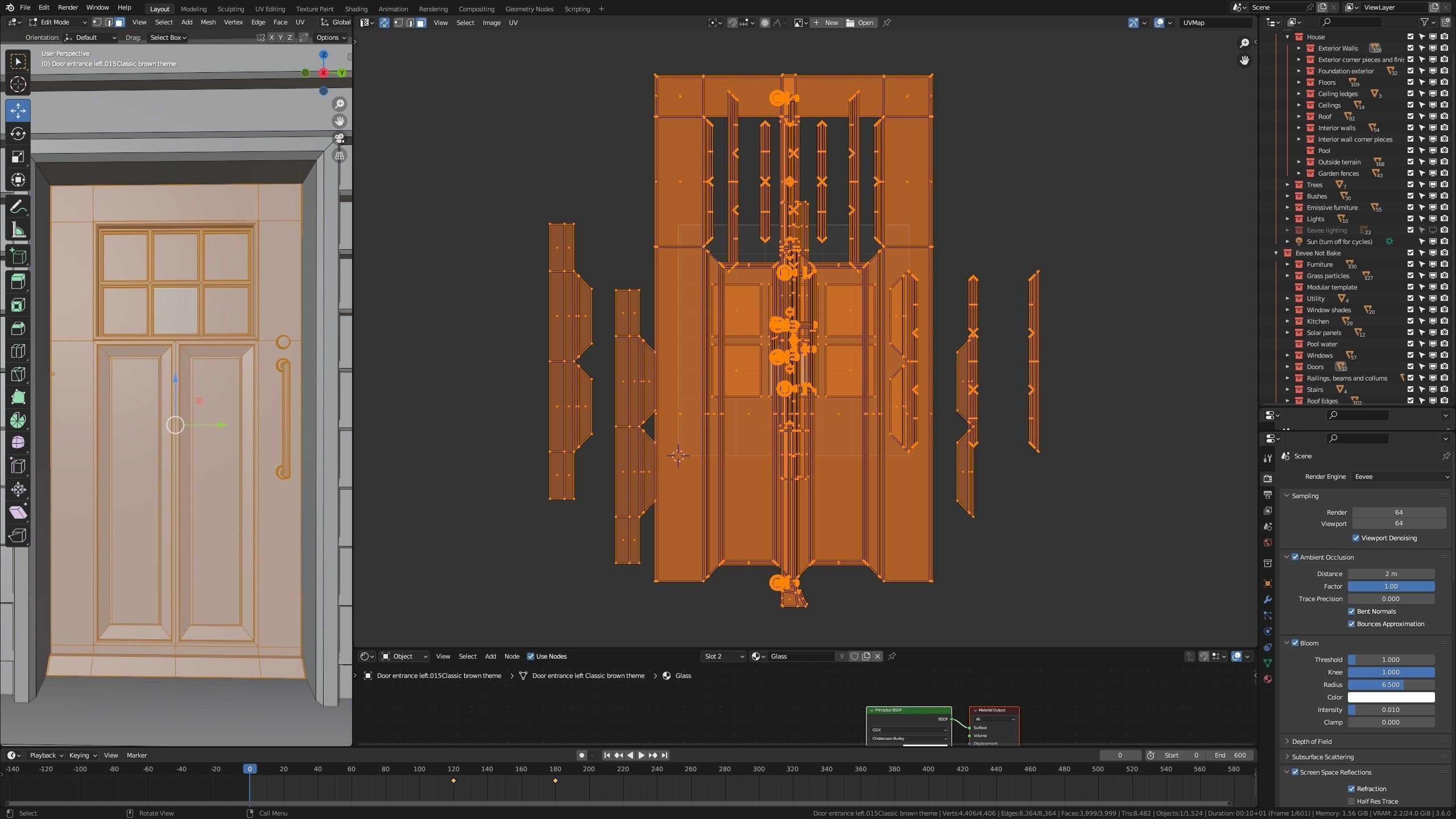Expand the Depth of Field panel
Image resolution: width=1456 pixels, height=819 pixels.
point(1312,742)
